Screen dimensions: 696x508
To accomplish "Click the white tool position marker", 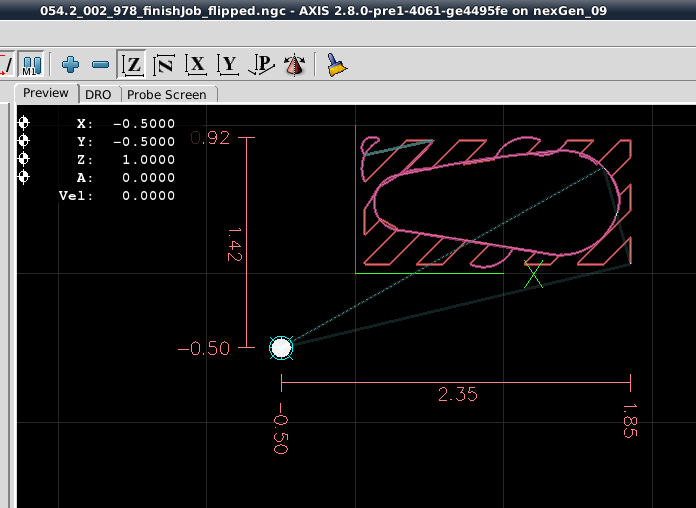I will click(281, 348).
